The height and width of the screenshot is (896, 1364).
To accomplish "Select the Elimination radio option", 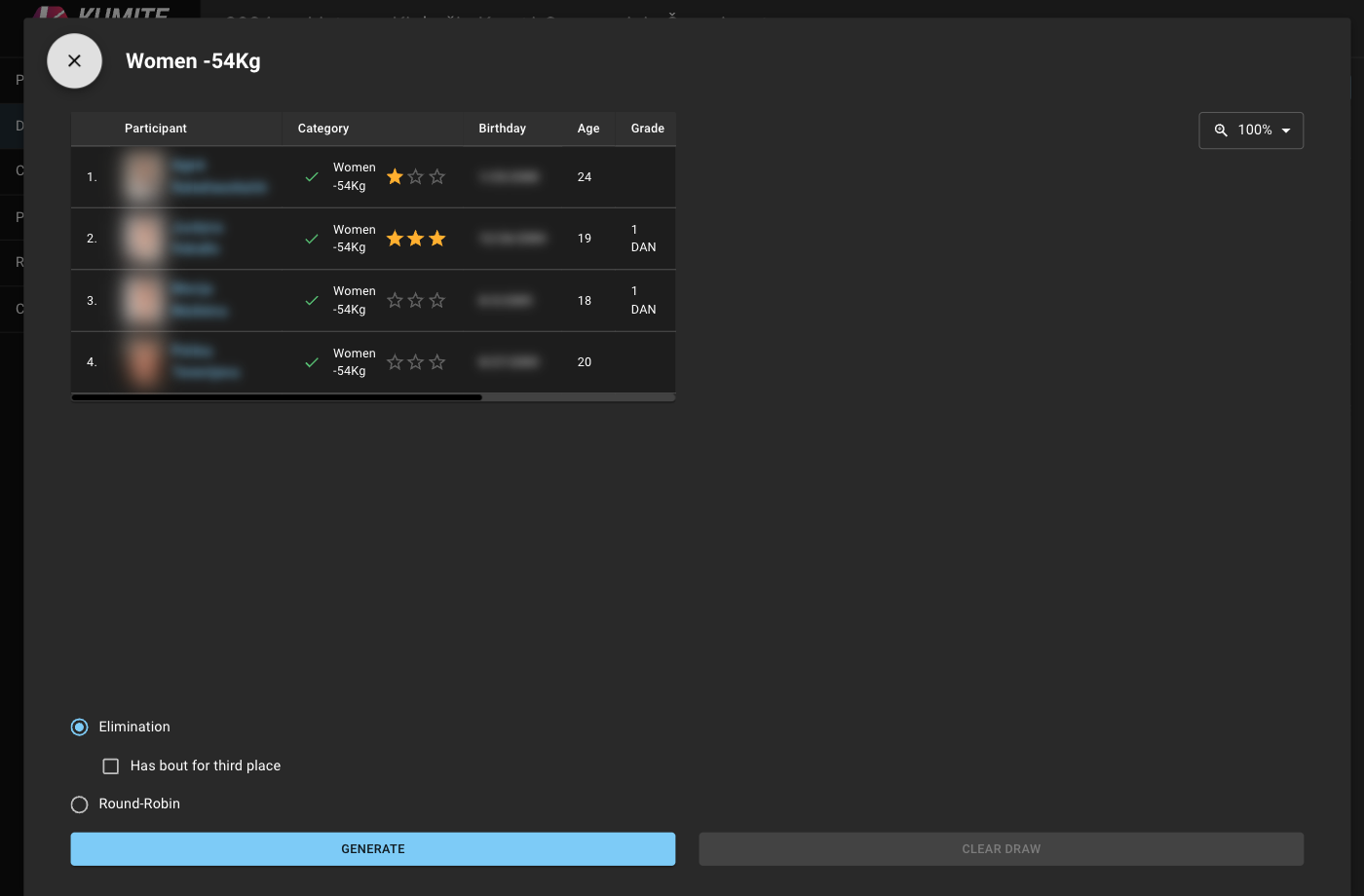I will pyautogui.click(x=80, y=728).
